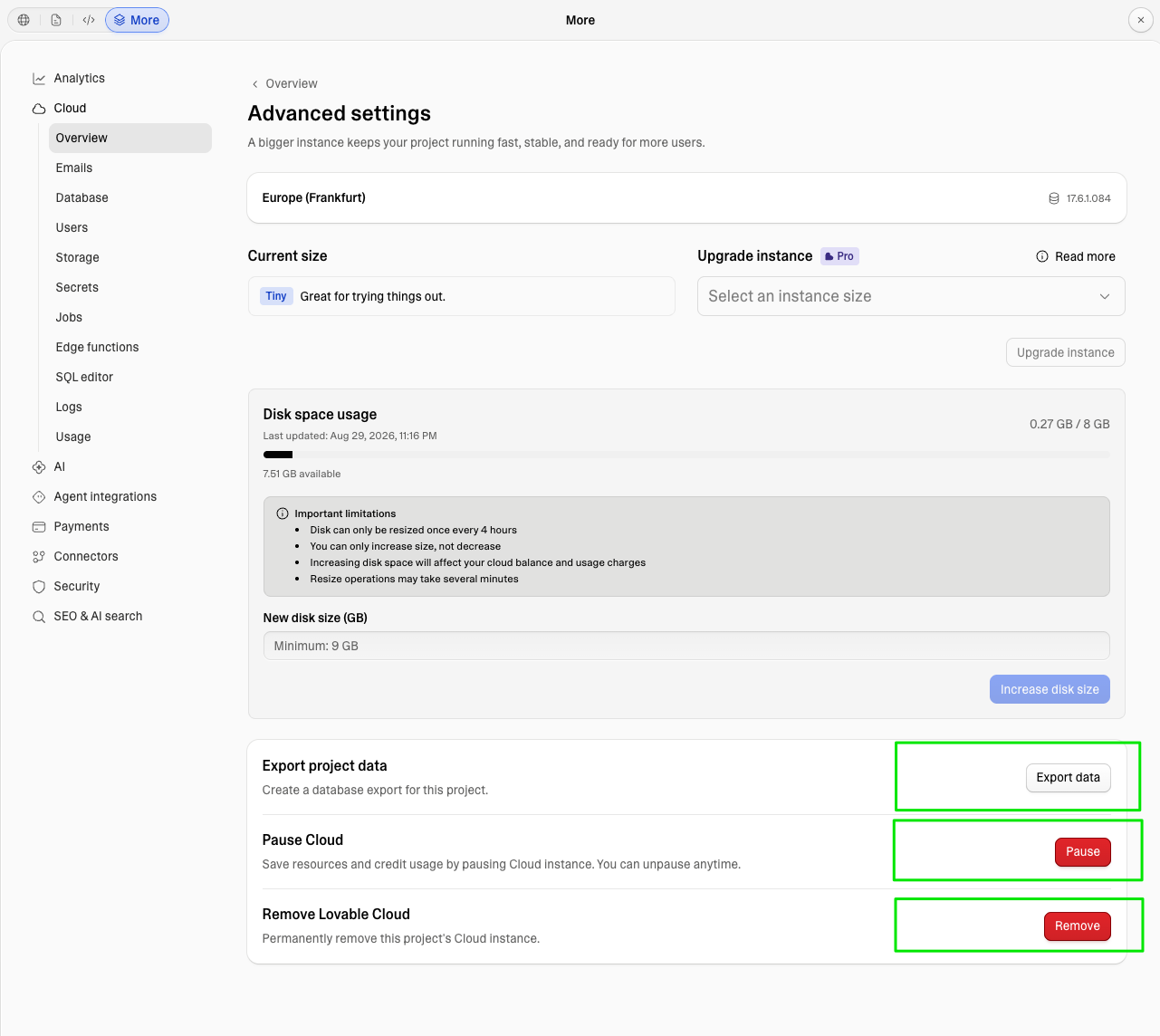Open the Read more link
The image size is (1160, 1036).
(x=1085, y=256)
